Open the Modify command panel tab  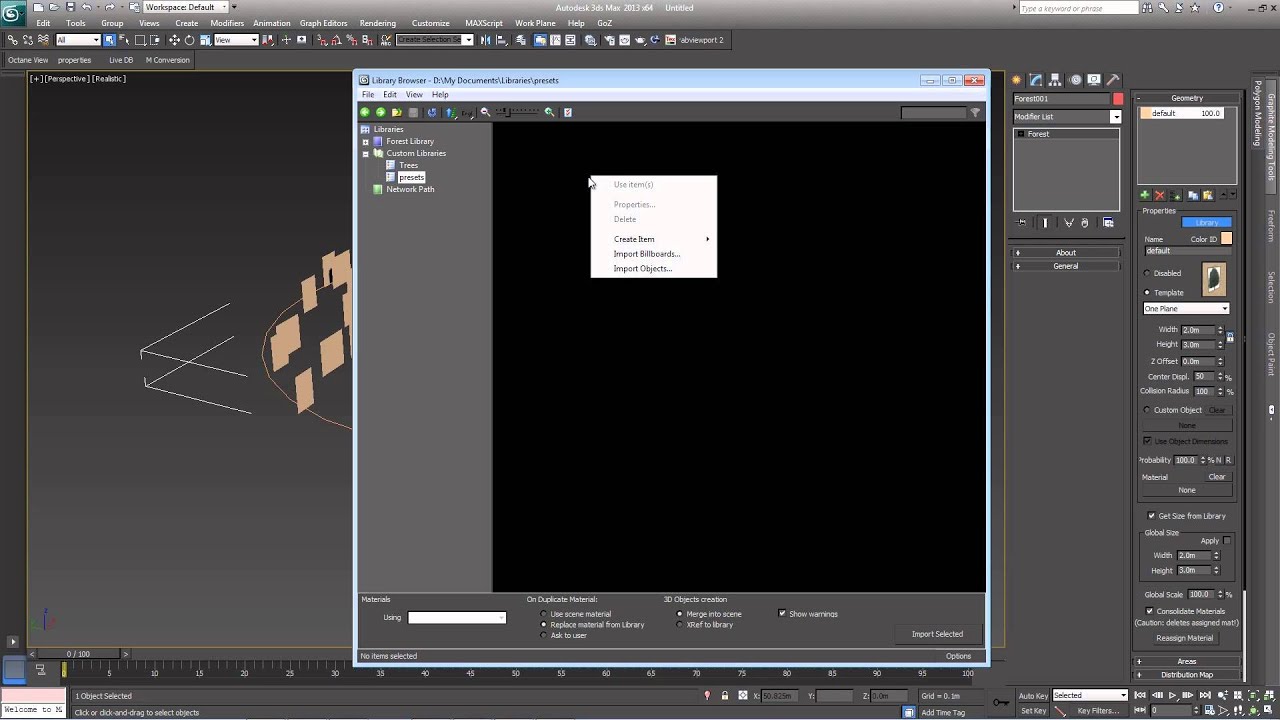click(x=1036, y=80)
